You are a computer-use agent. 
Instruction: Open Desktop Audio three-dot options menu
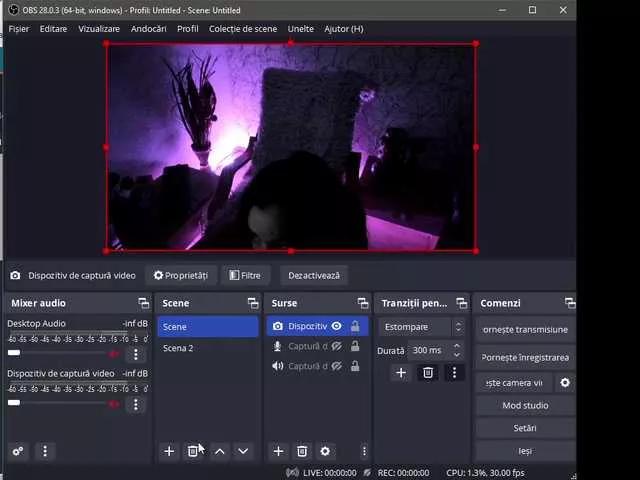pyautogui.click(x=136, y=354)
